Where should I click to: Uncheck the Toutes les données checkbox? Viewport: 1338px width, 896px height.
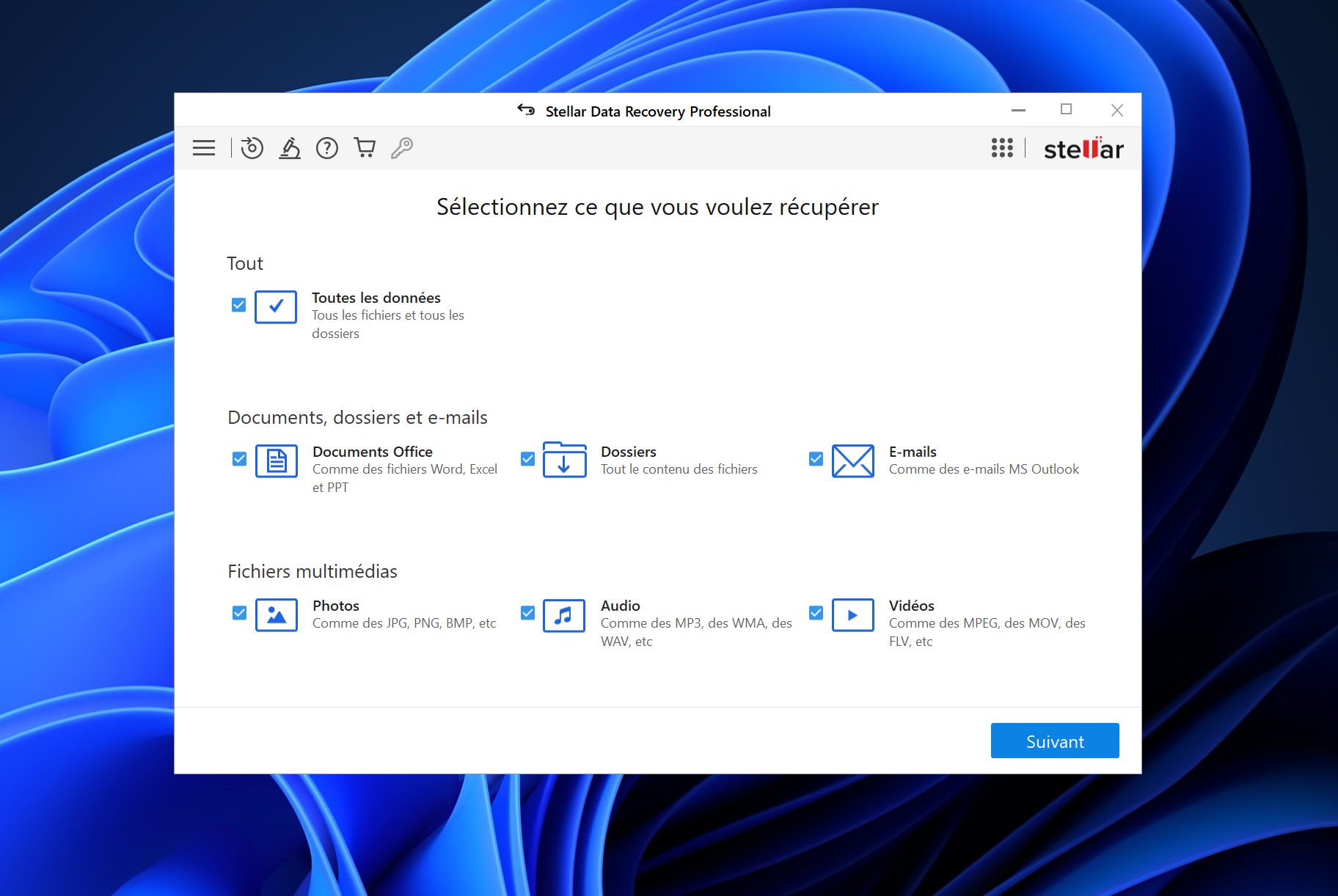coord(238,305)
